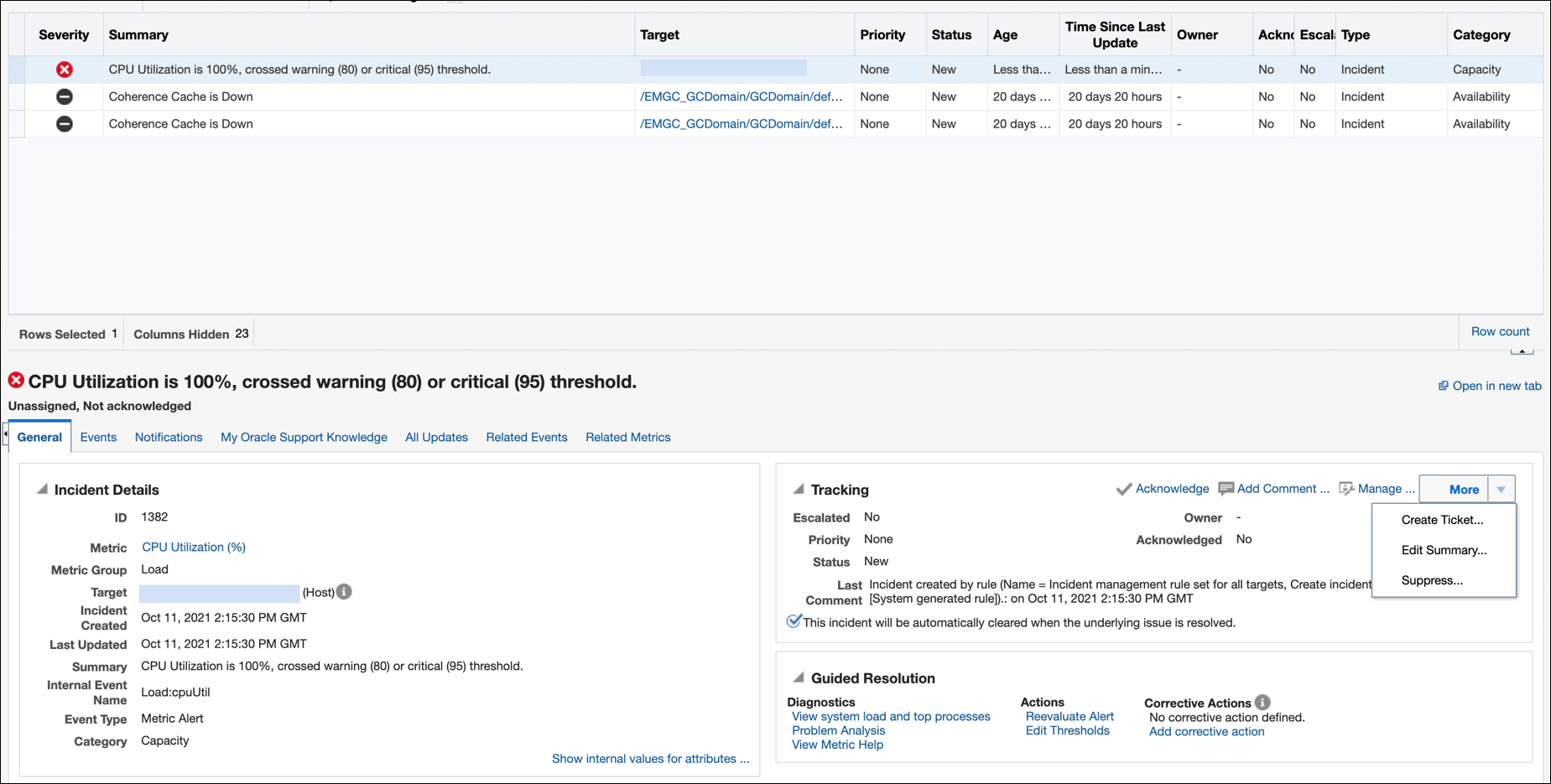Viewport: 1551px width, 784px height.
Task: Click the info icon beside Corrective Actions
Action: tap(1262, 703)
